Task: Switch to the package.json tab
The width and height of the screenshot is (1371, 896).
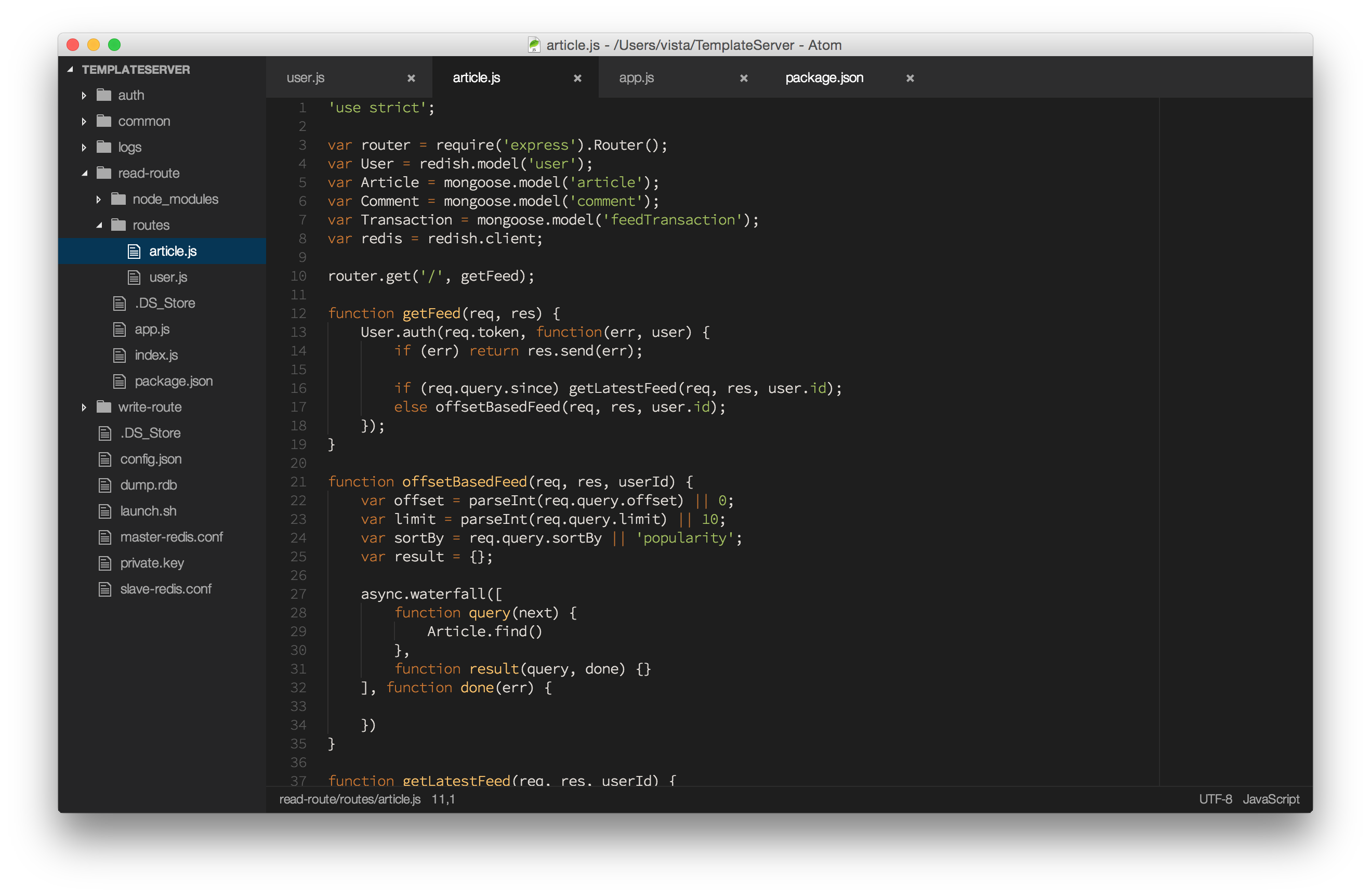Action: [x=824, y=78]
